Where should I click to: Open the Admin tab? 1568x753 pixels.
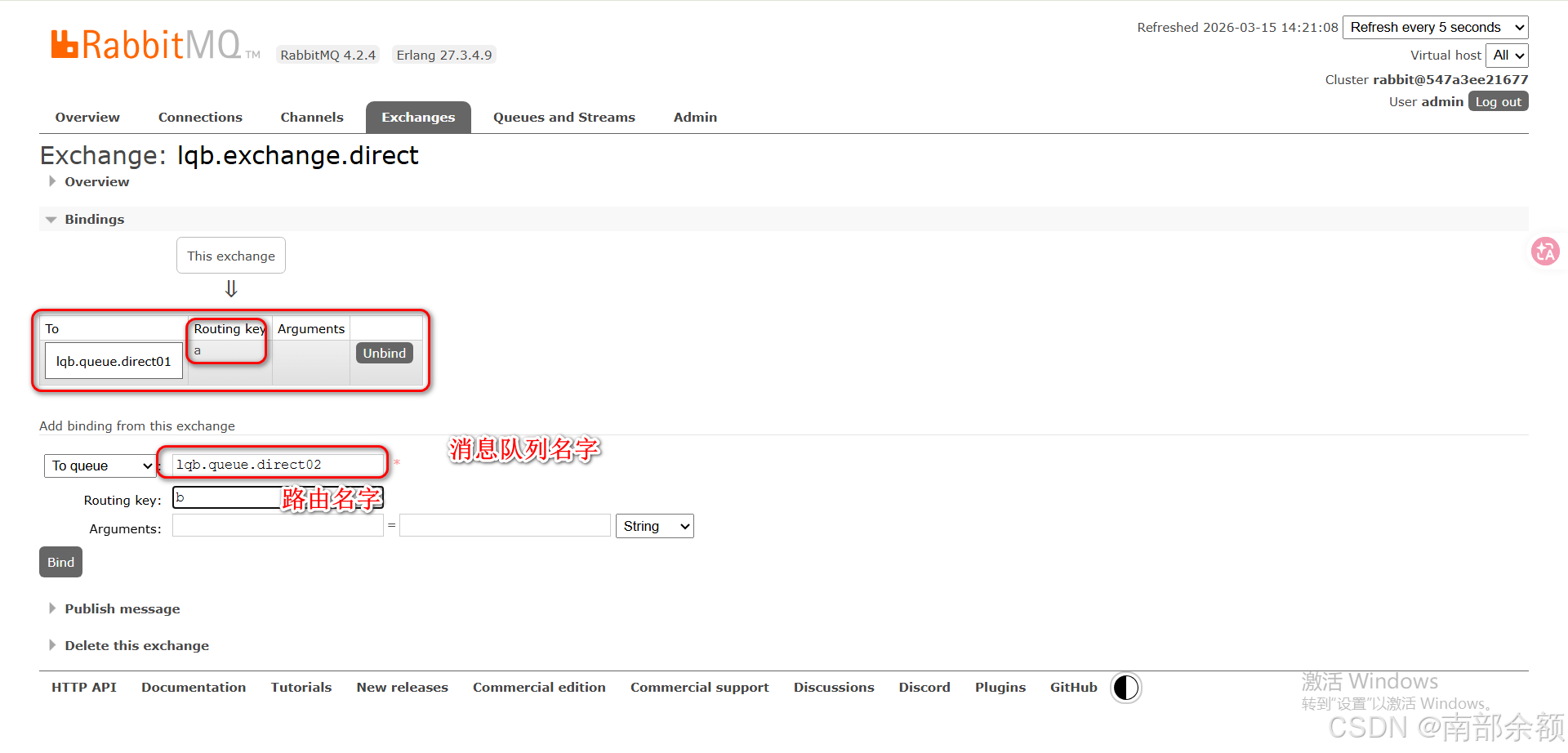tap(695, 118)
